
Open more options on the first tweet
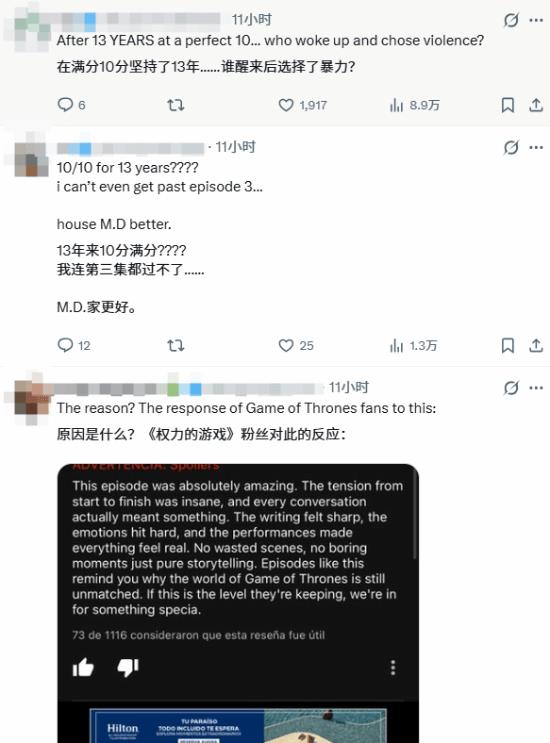[x=536, y=20]
